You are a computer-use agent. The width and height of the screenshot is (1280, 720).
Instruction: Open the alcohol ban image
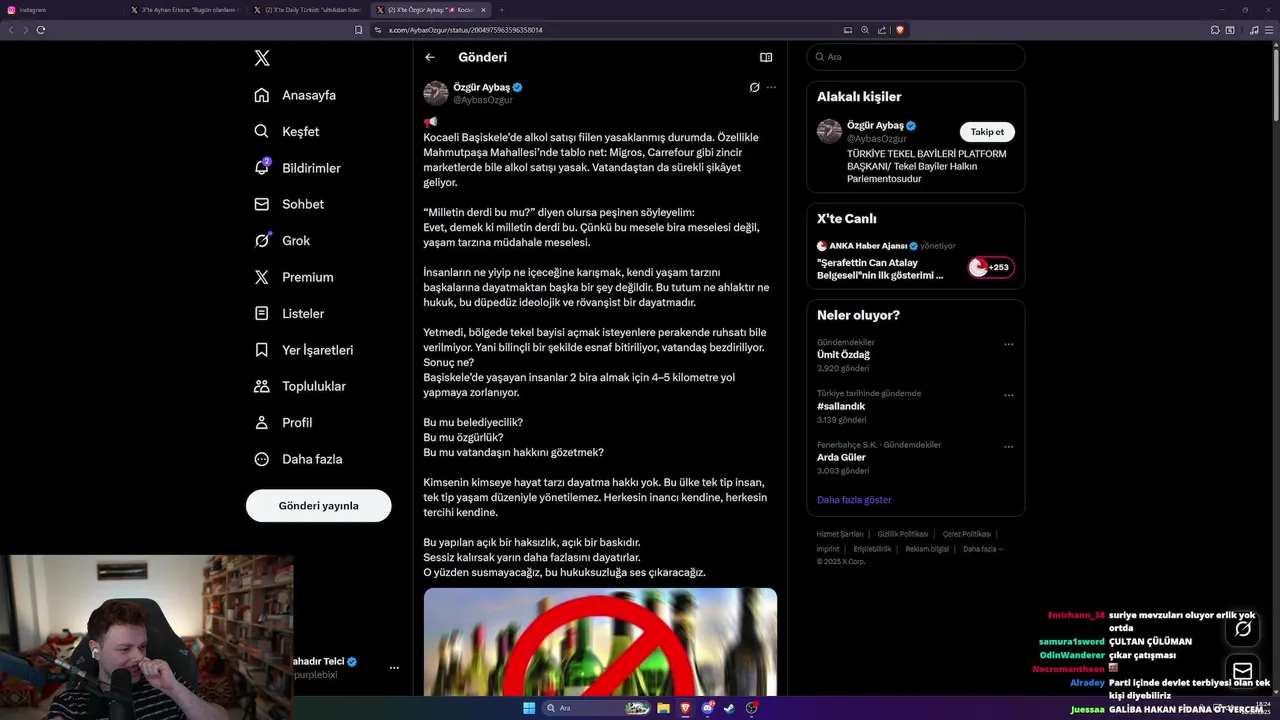click(x=600, y=641)
